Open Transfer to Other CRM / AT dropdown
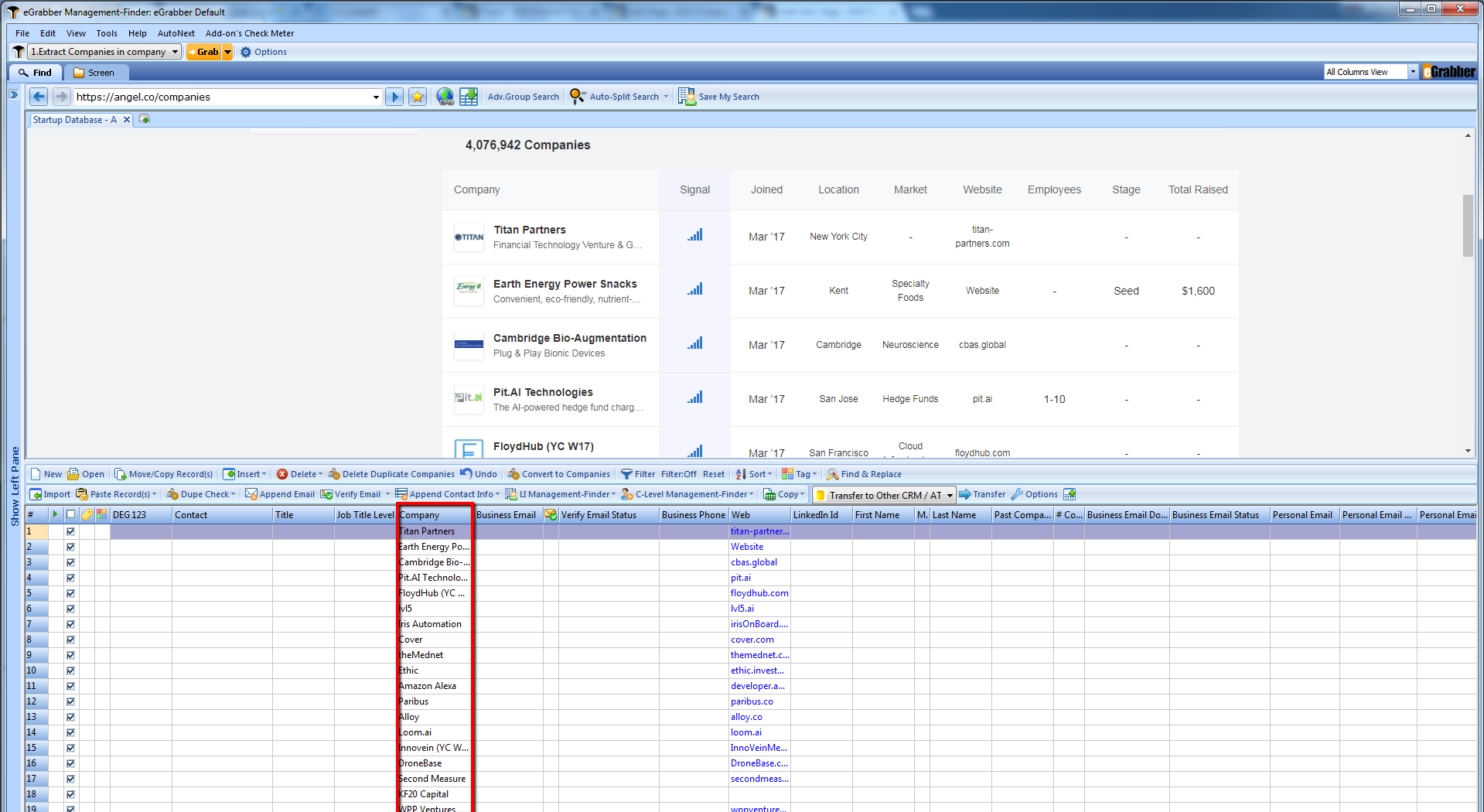 950,495
